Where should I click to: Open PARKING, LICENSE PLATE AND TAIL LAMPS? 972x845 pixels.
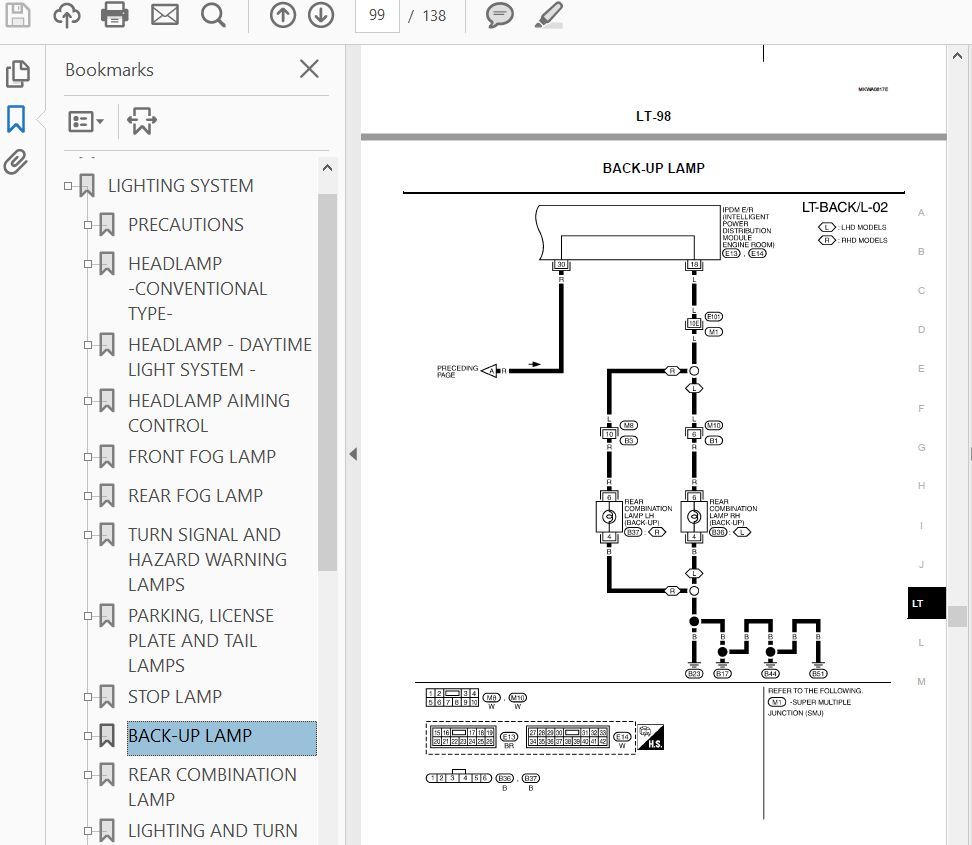point(201,640)
